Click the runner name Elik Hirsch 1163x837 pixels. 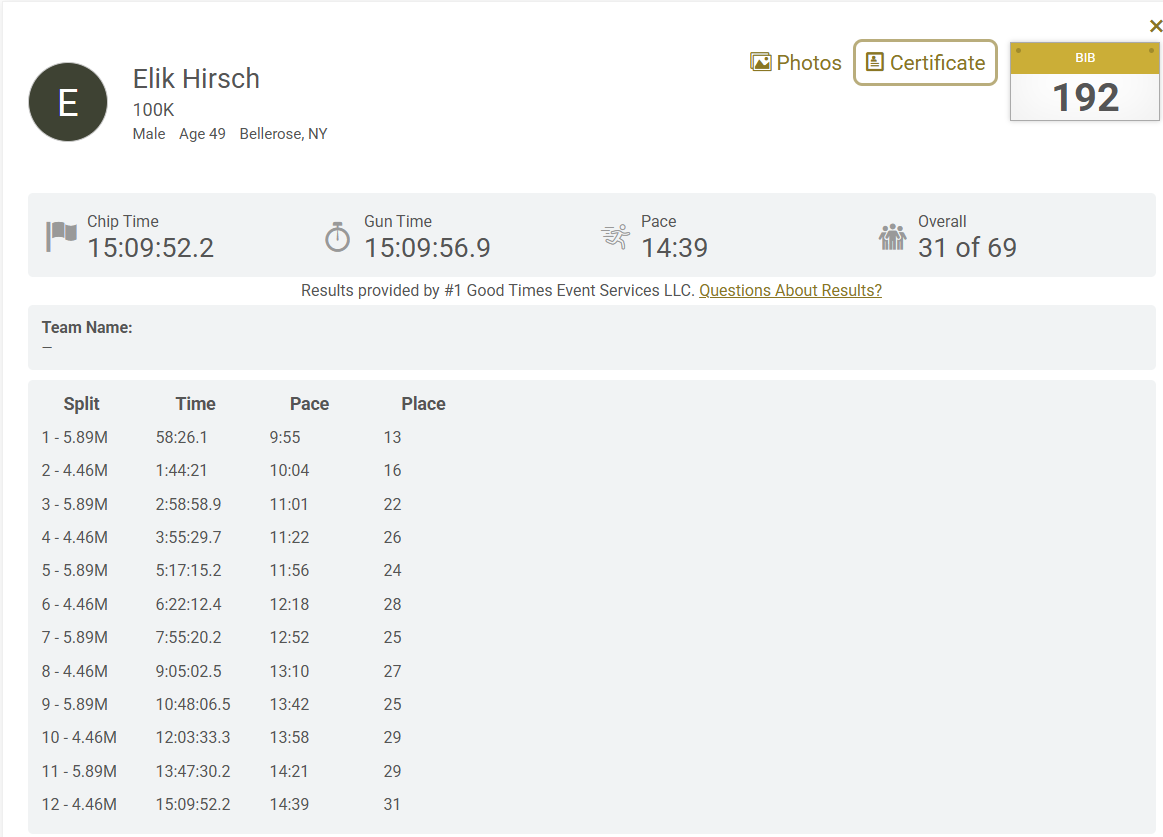[x=196, y=79]
